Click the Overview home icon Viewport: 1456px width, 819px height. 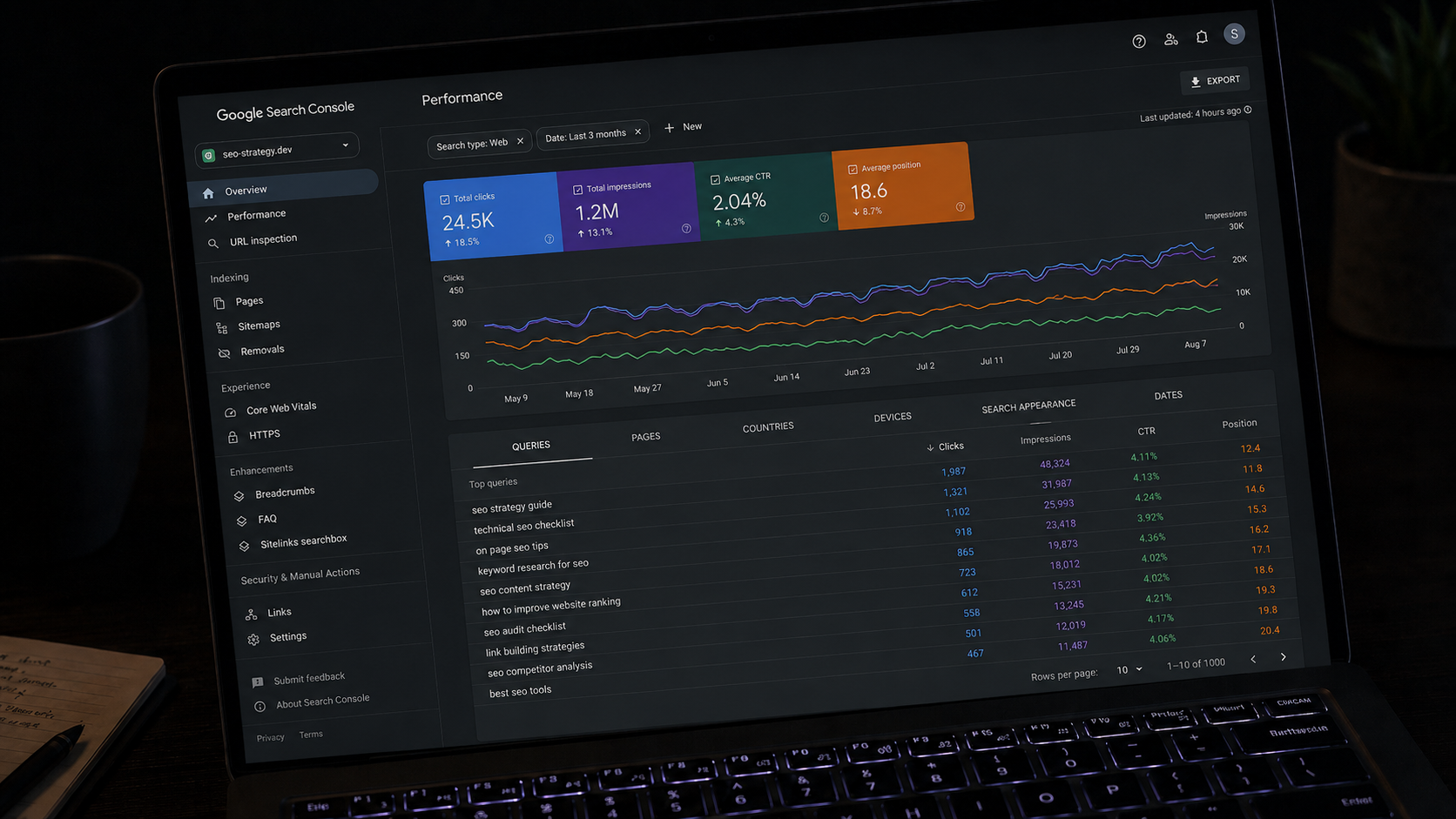[208, 193]
